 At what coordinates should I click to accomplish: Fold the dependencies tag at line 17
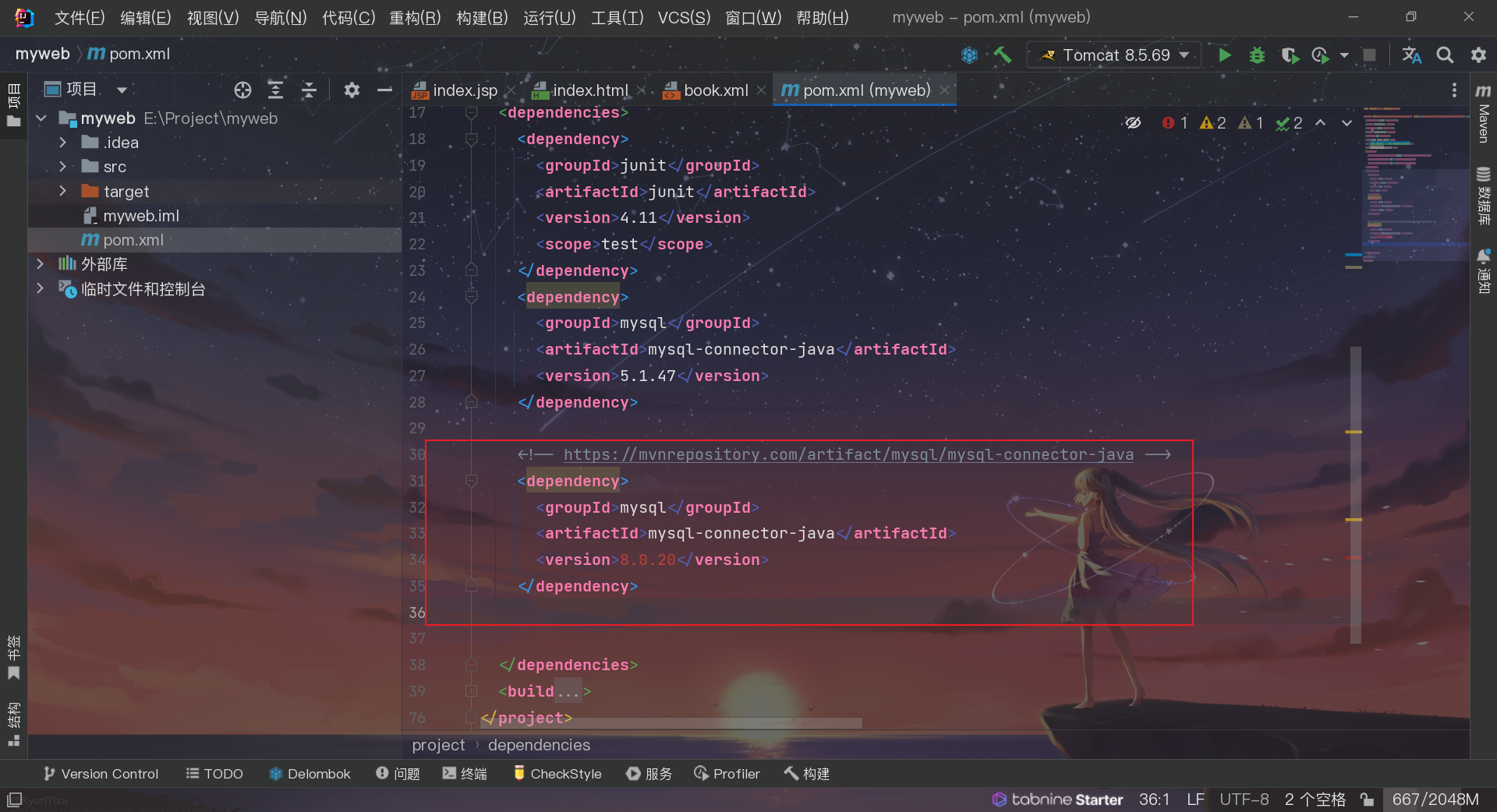[471, 114]
